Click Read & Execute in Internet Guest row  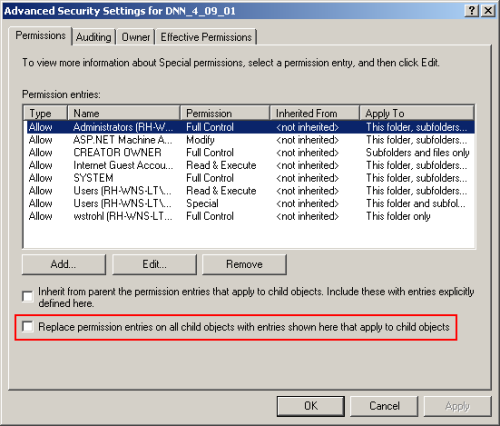221,165
